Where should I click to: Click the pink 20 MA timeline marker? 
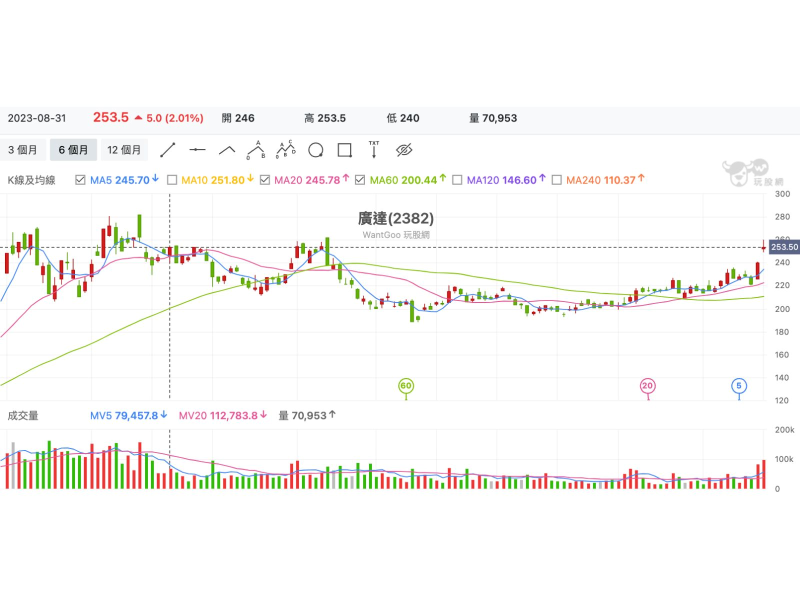[647, 386]
